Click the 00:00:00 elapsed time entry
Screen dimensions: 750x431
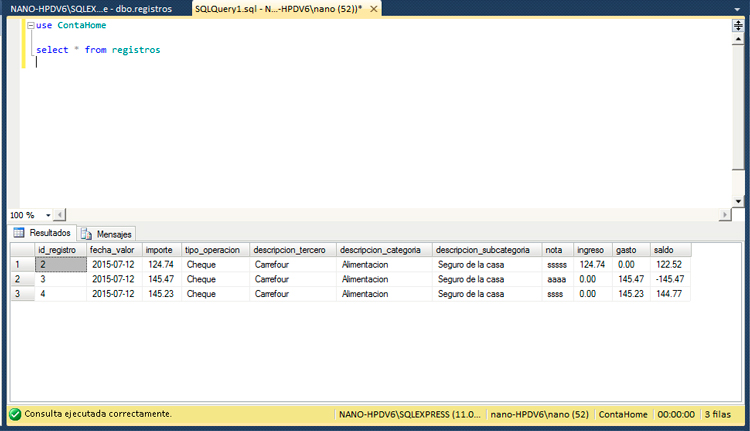tap(676, 414)
